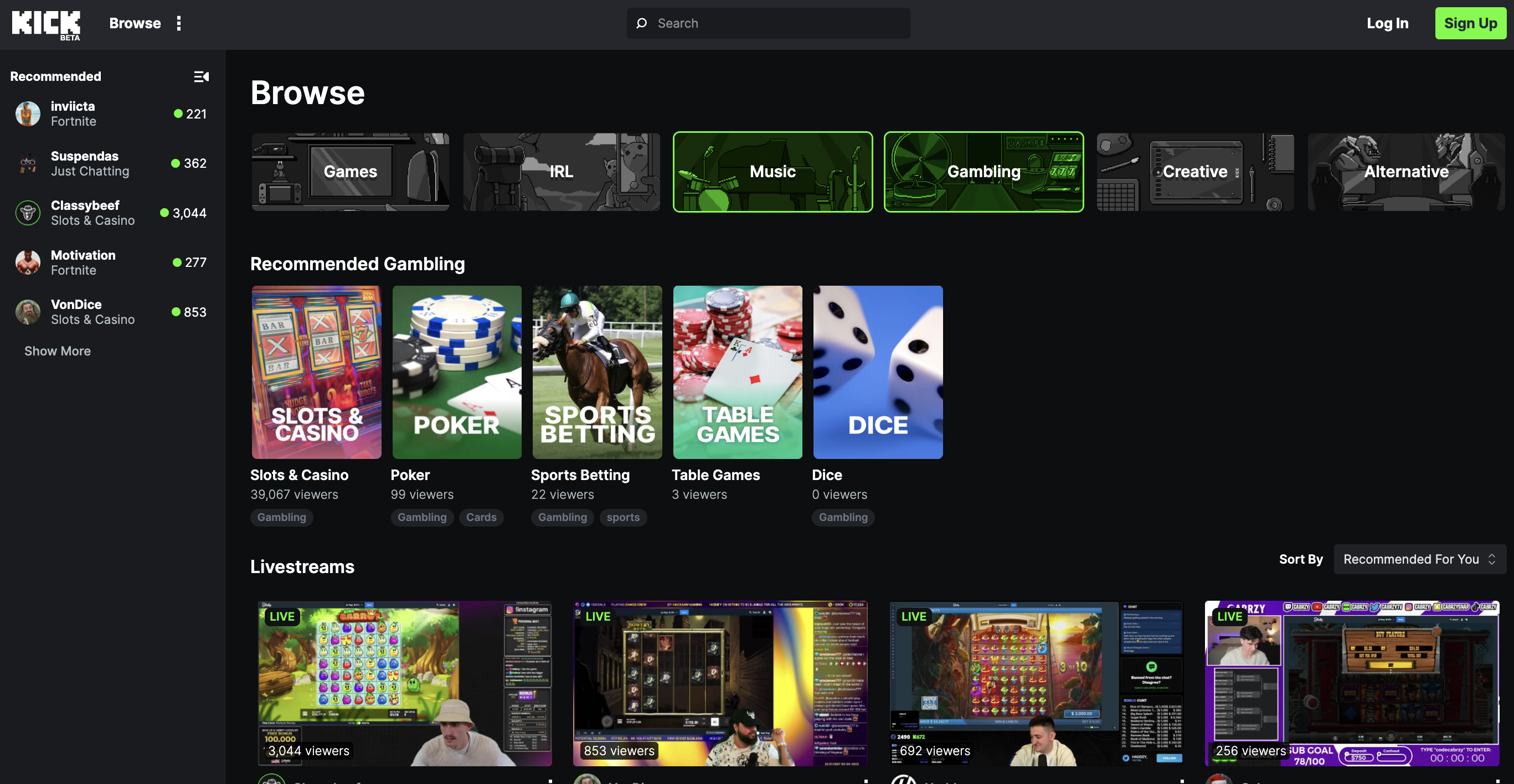Screen dimensions: 1514x784
Task: Click the search magnifier icon
Action: 641,23
